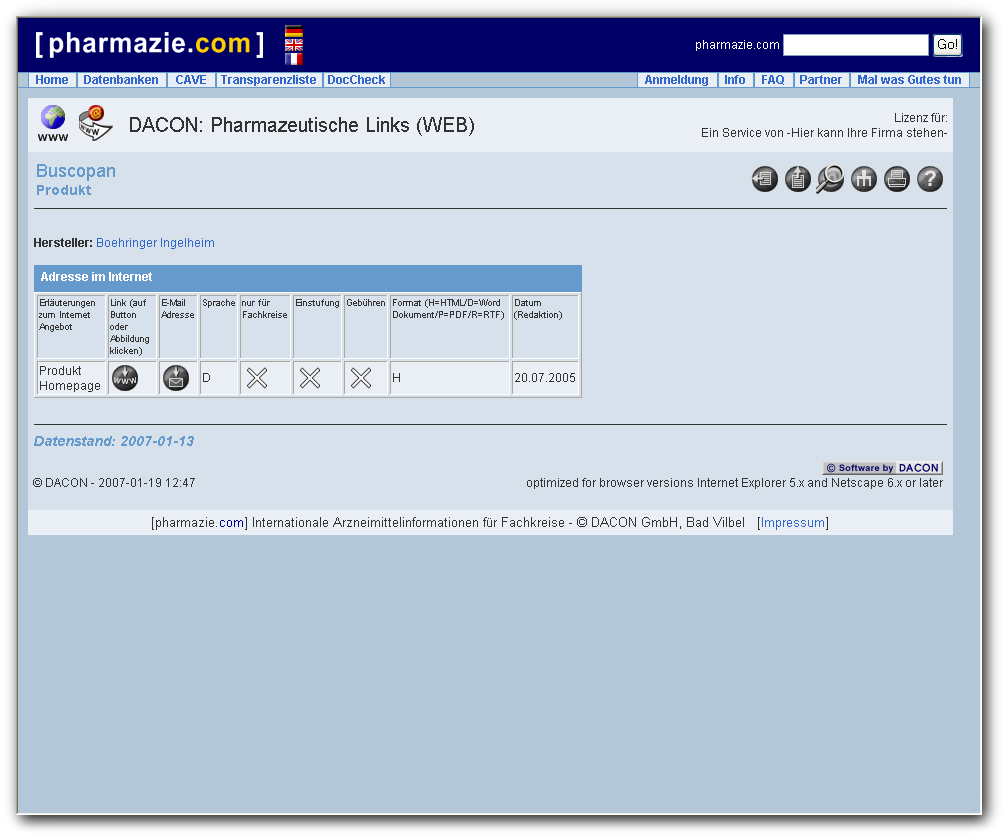
Task: Open printing via the printer icon
Action: tap(896, 178)
